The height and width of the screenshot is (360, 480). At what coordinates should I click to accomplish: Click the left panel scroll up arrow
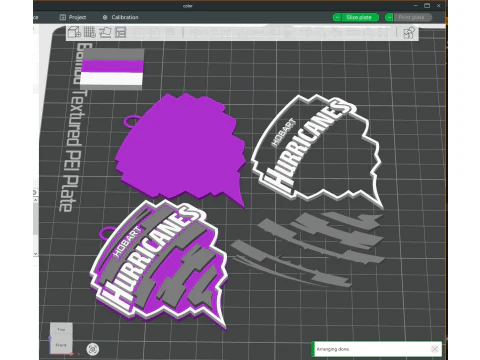click(35, 199)
